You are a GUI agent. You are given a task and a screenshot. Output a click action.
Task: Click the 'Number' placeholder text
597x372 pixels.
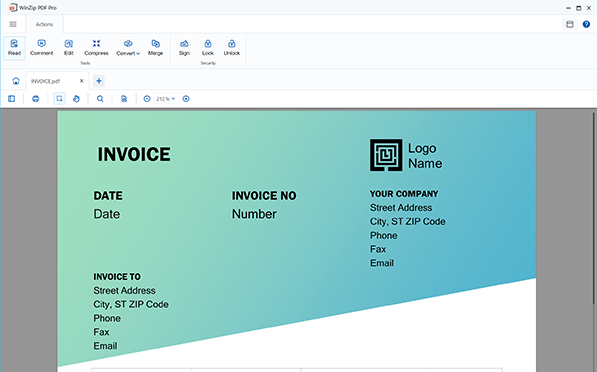[x=254, y=214]
